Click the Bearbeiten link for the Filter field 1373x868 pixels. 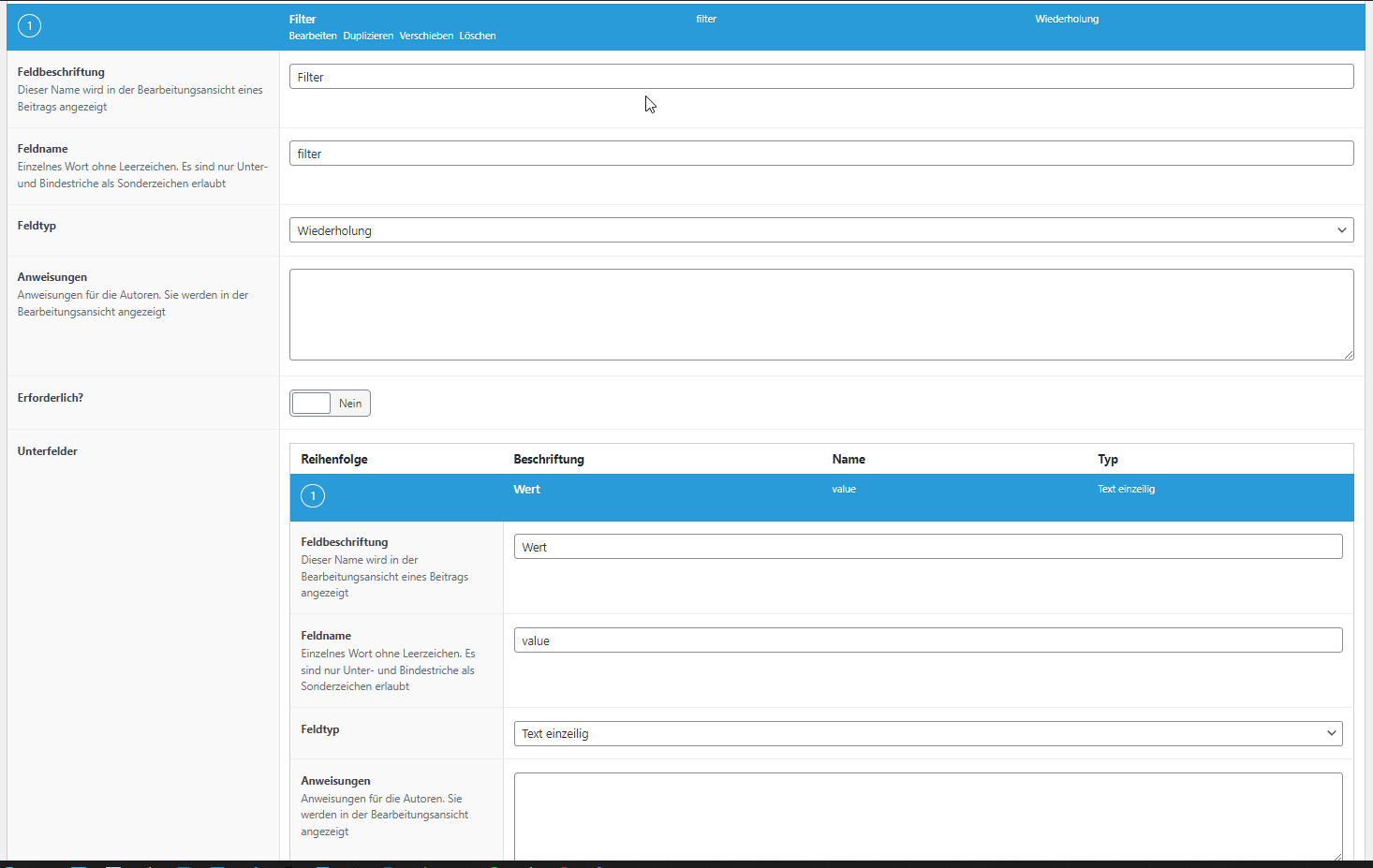tap(312, 36)
